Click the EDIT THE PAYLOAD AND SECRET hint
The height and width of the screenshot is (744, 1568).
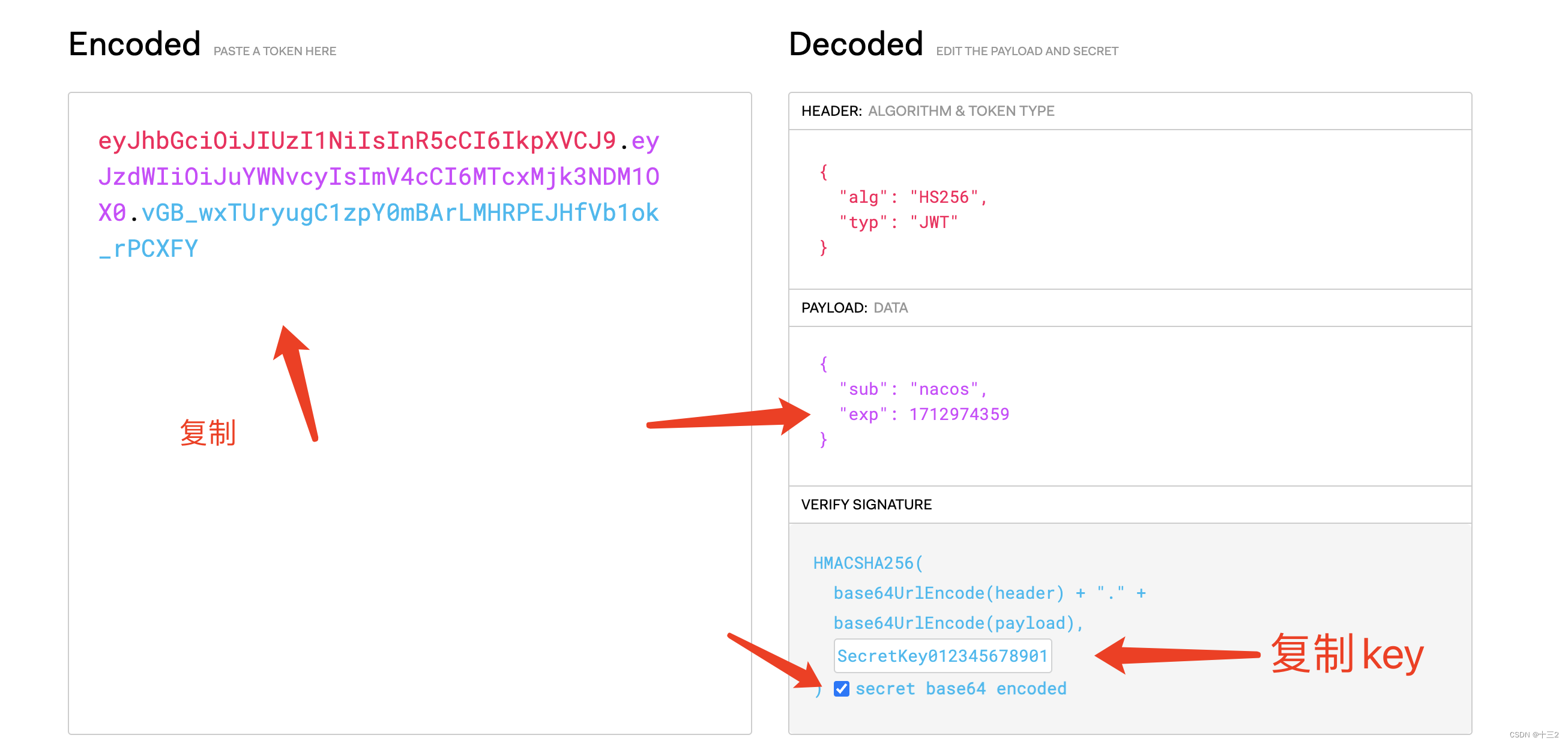pos(1027,51)
